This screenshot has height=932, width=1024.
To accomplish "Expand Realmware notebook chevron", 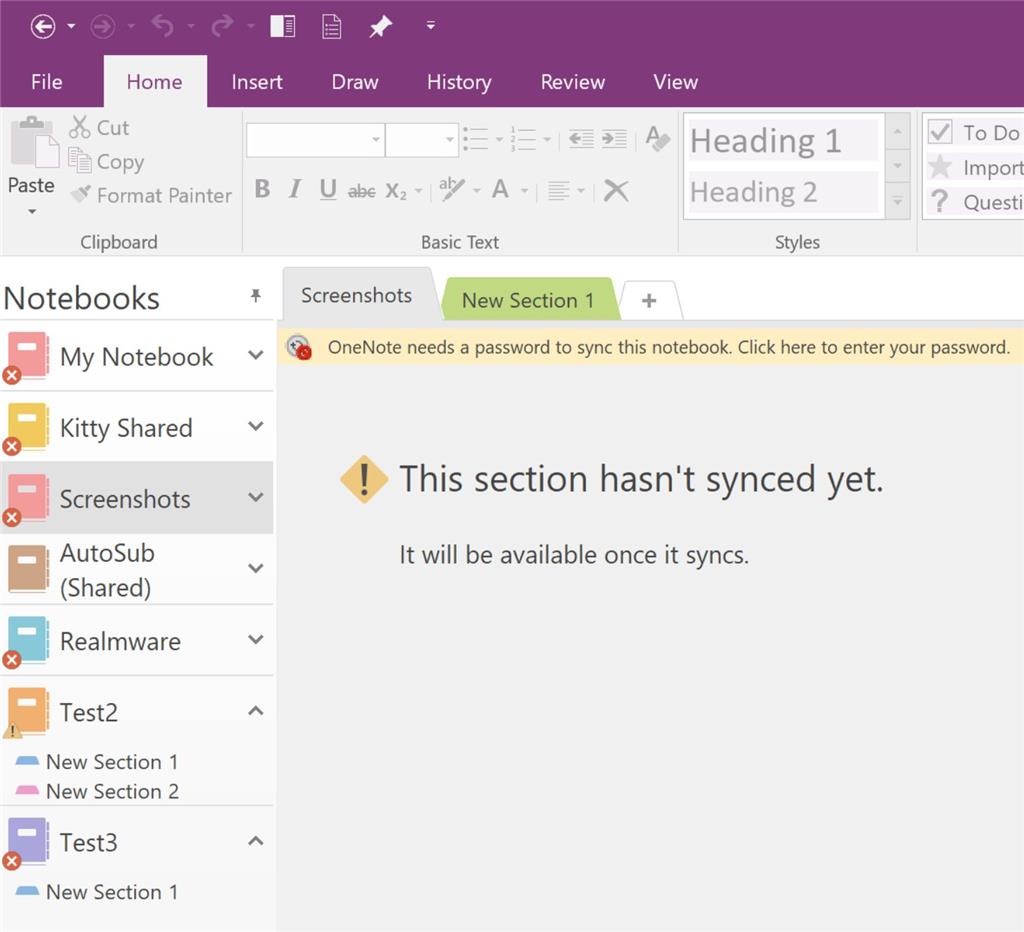I will click(x=256, y=639).
